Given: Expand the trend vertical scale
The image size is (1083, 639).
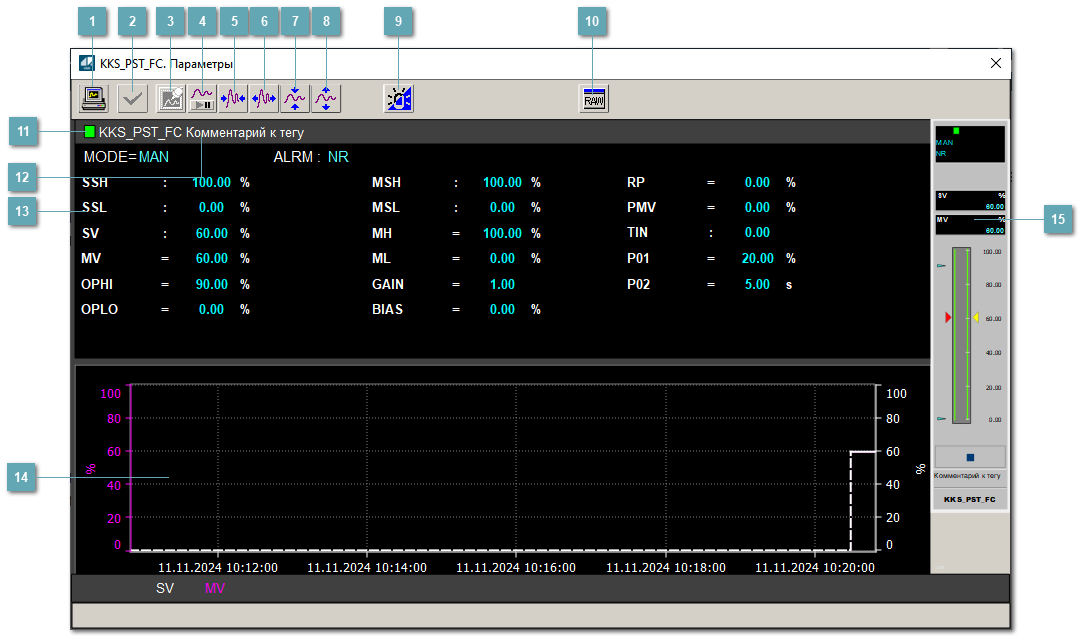Looking at the screenshot, I should point(327,98).
